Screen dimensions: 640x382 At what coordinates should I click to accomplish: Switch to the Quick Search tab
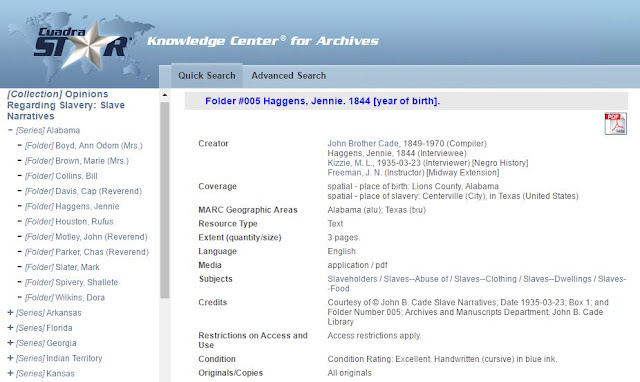click(x=207, y=76)
